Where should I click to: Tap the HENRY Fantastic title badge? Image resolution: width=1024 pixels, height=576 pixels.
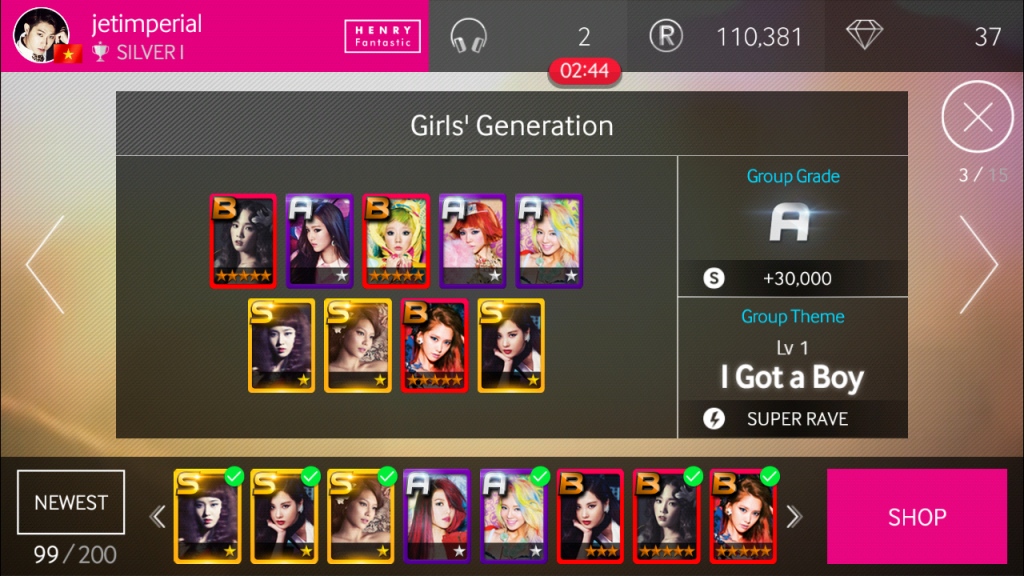pos(383,36)
